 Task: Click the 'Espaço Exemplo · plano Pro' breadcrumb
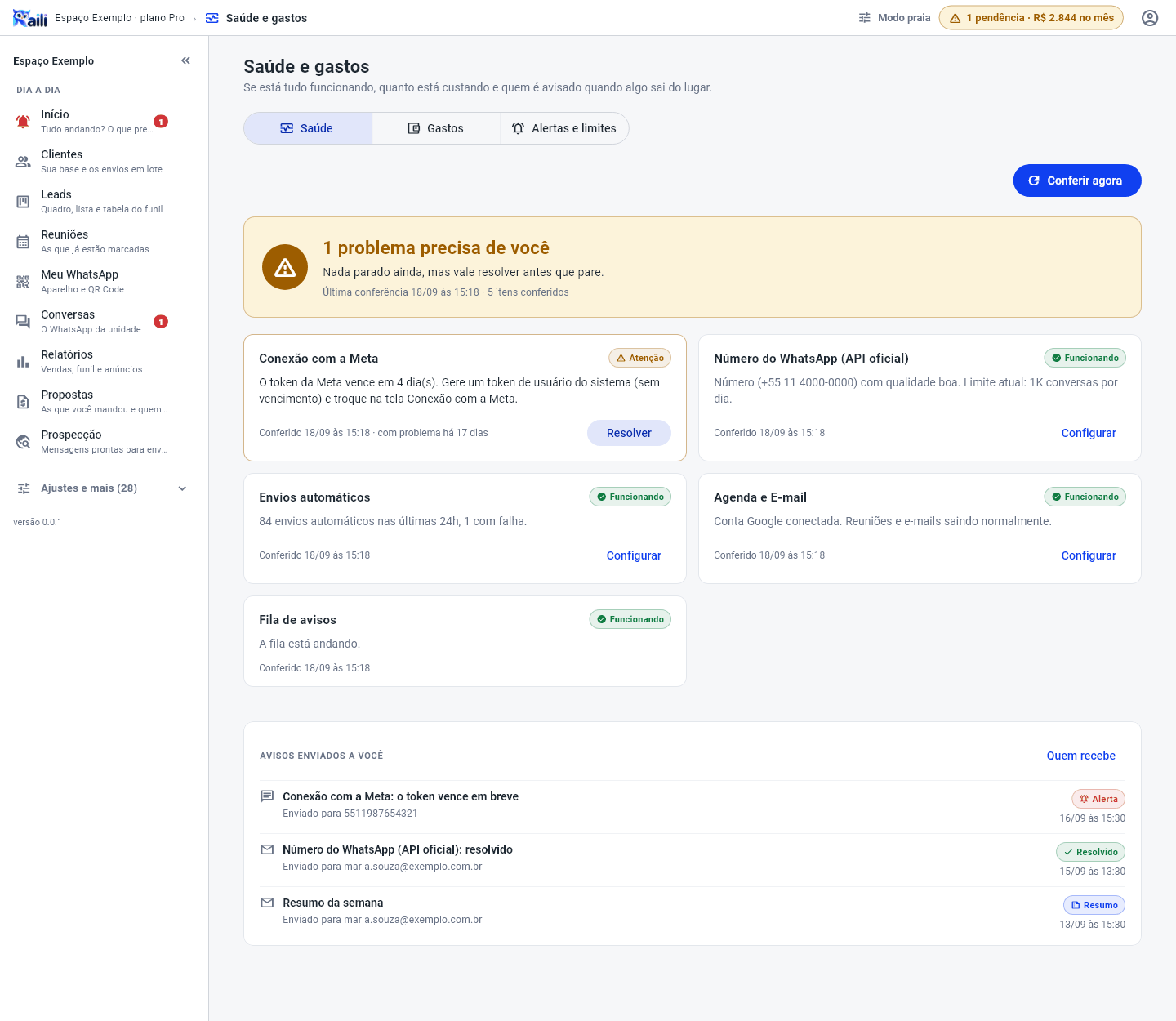(x=120, y=18)
